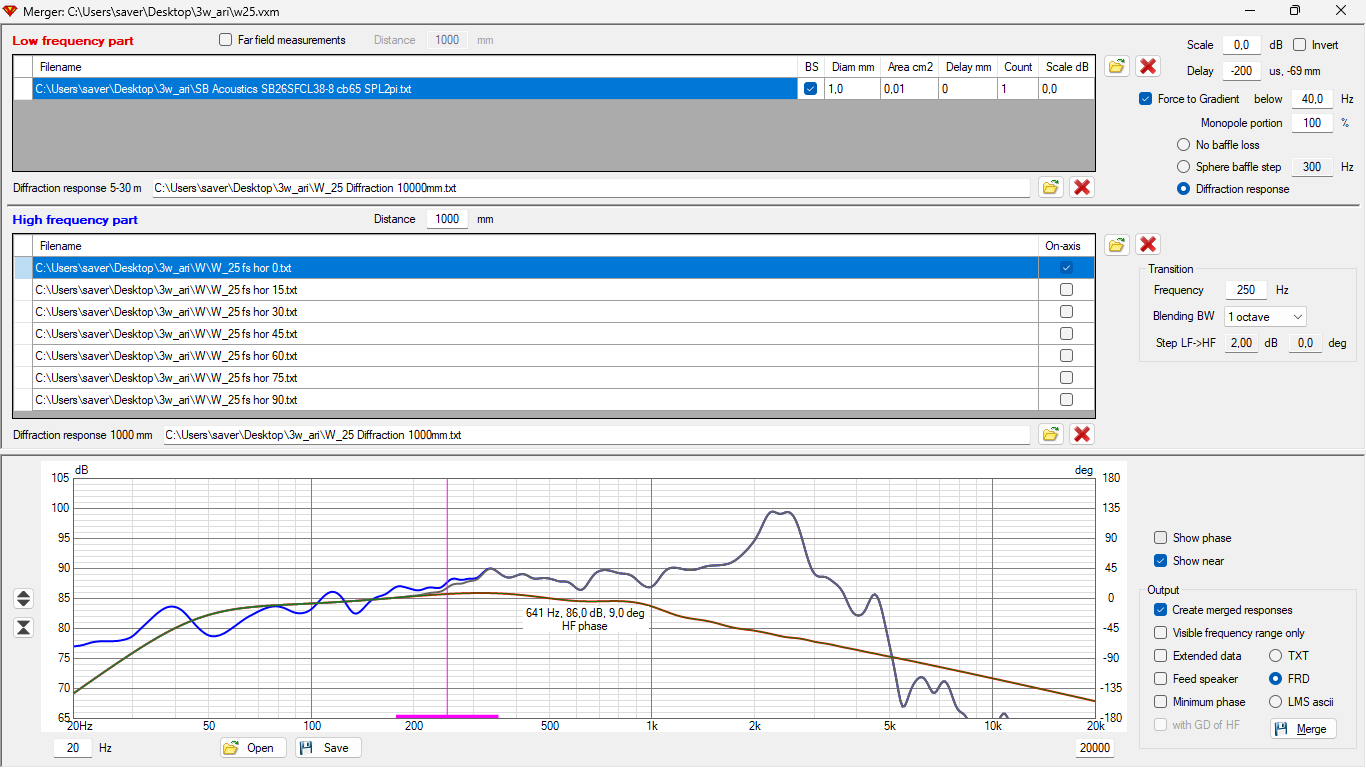Screen dimensions: 1366x768
Task: Check On-axis for W_25 fs hor 30.txt
Action: click(1066, 312)
